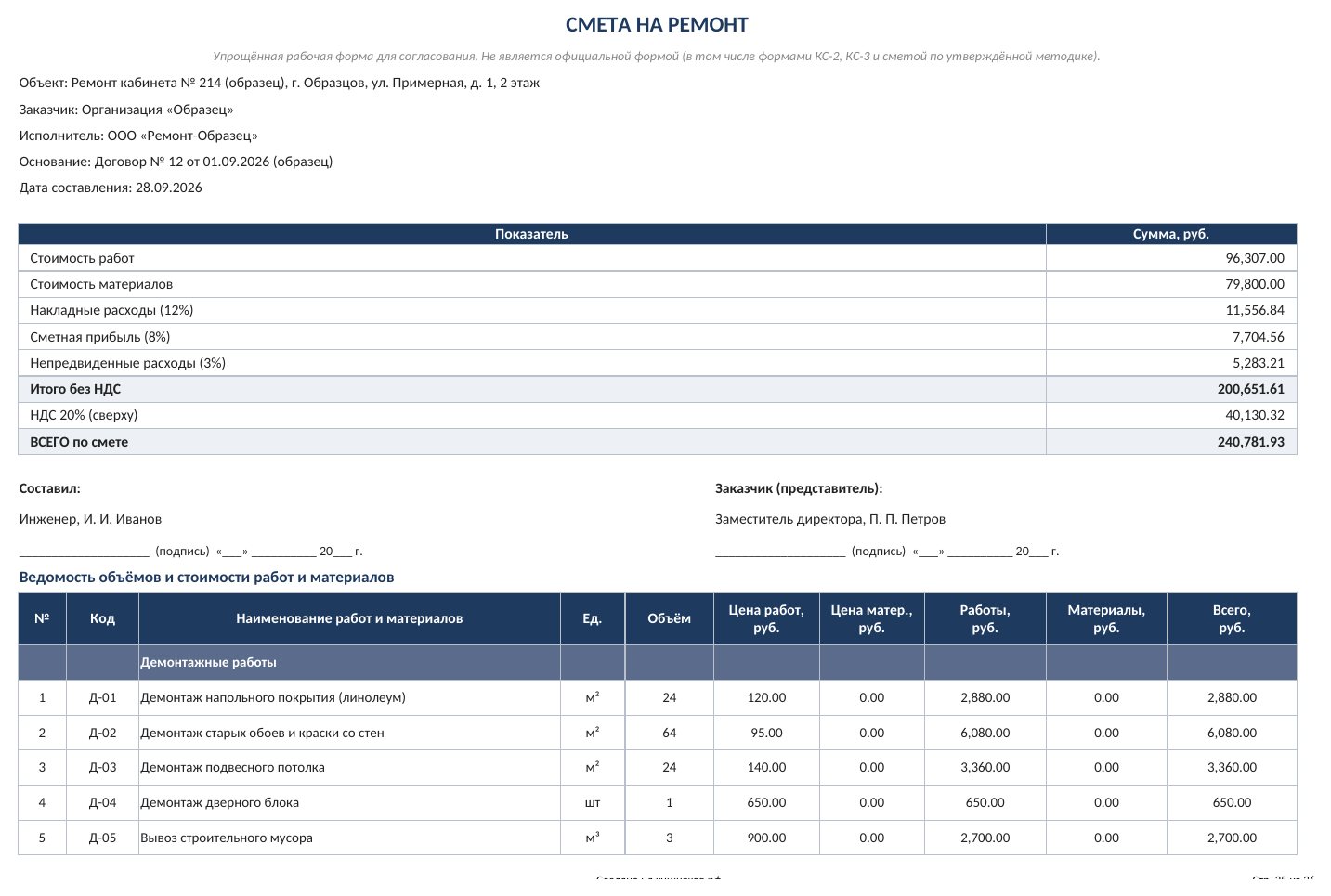This screenshot has height=896, width=1331.
Task: Click the 'Наименование работ и материалов' column header
Action: coord(349,618)
